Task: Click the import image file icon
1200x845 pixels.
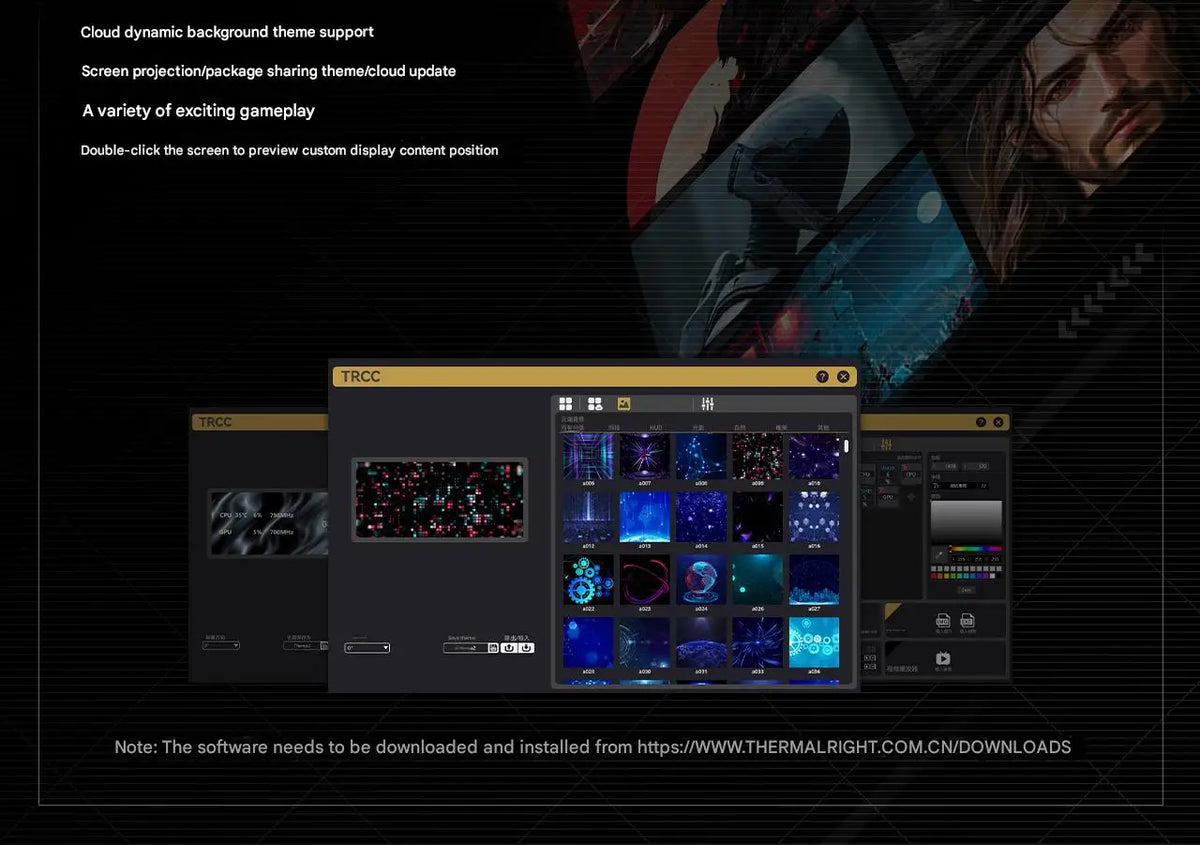Action: click(x=942, y=621)
